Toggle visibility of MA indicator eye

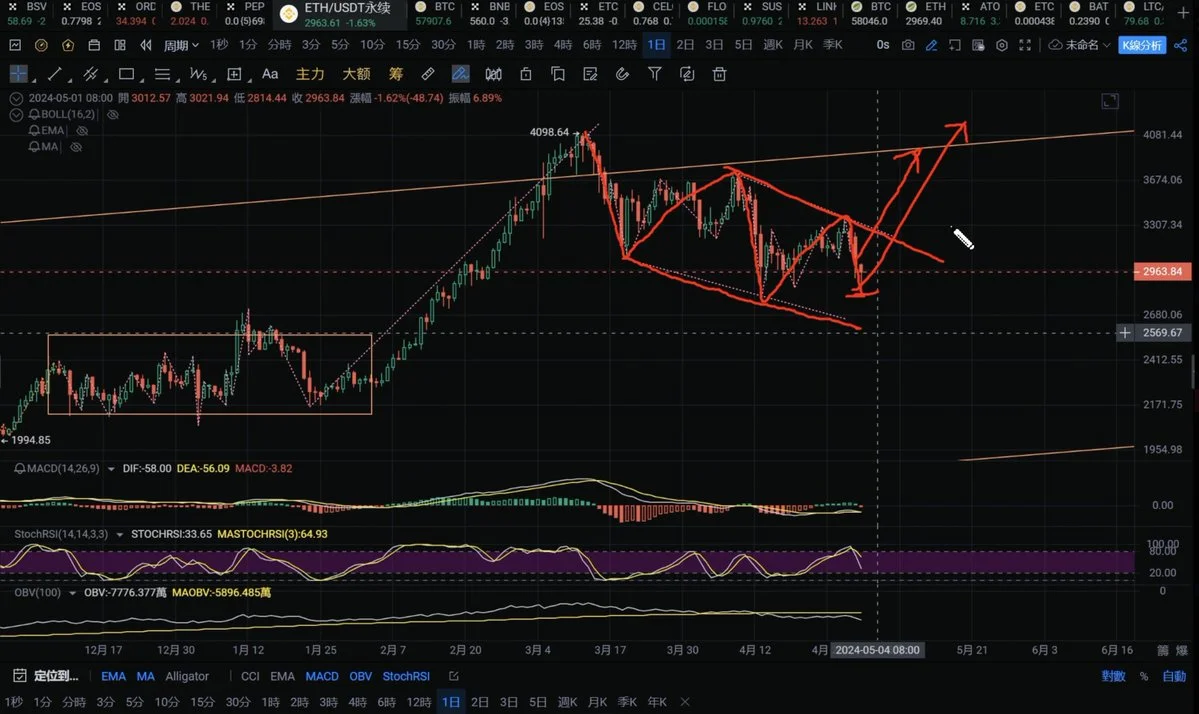pos(76,147)
